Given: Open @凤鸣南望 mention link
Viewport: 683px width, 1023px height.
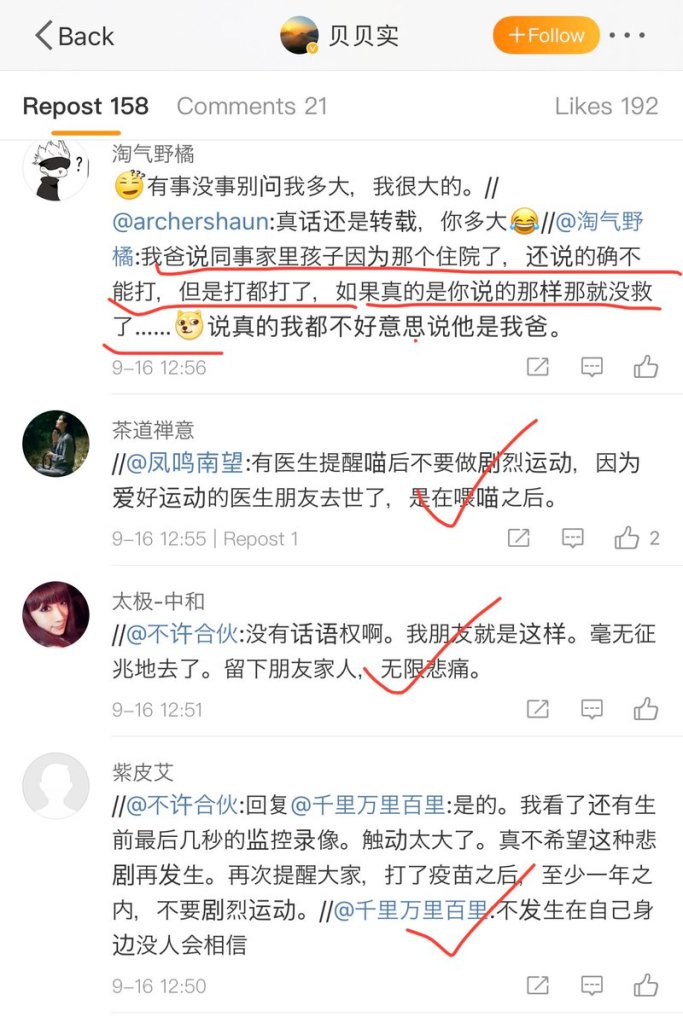Looking at the screenshot, I should tap(184, 463).
